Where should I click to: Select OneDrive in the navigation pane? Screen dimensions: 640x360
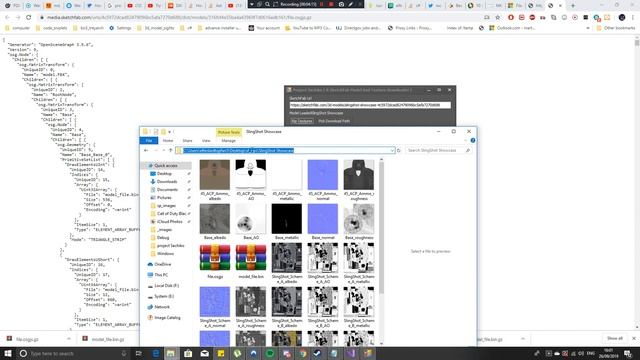[x=162, y=264]
